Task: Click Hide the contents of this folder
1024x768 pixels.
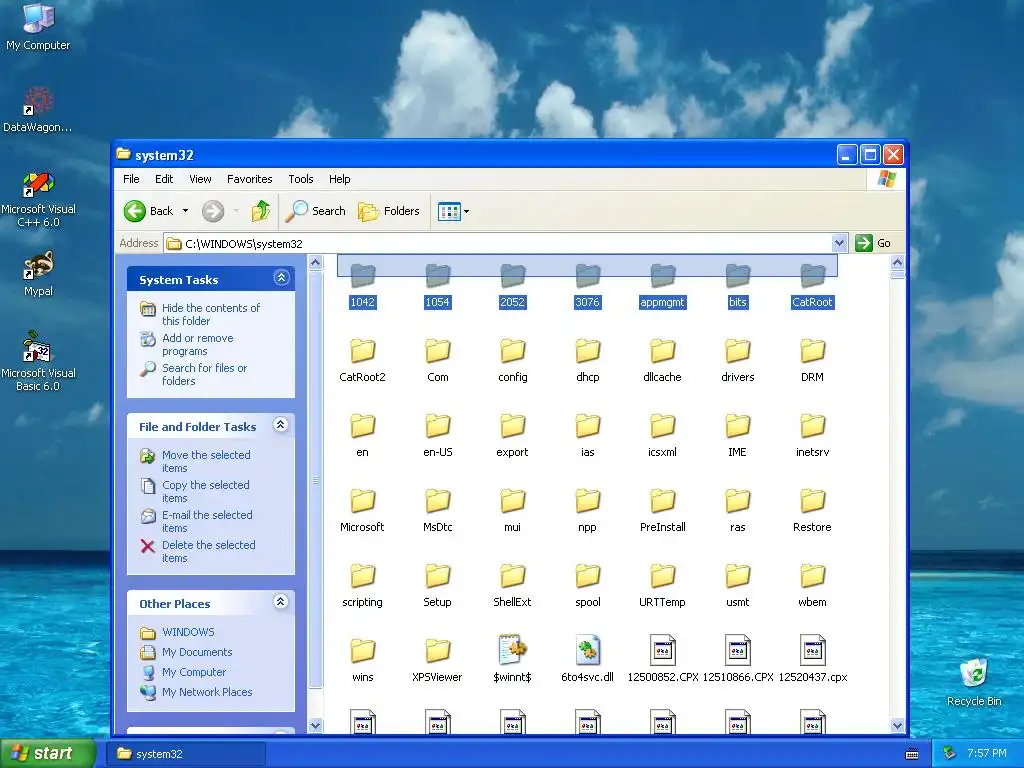Action: click(210, 314)
